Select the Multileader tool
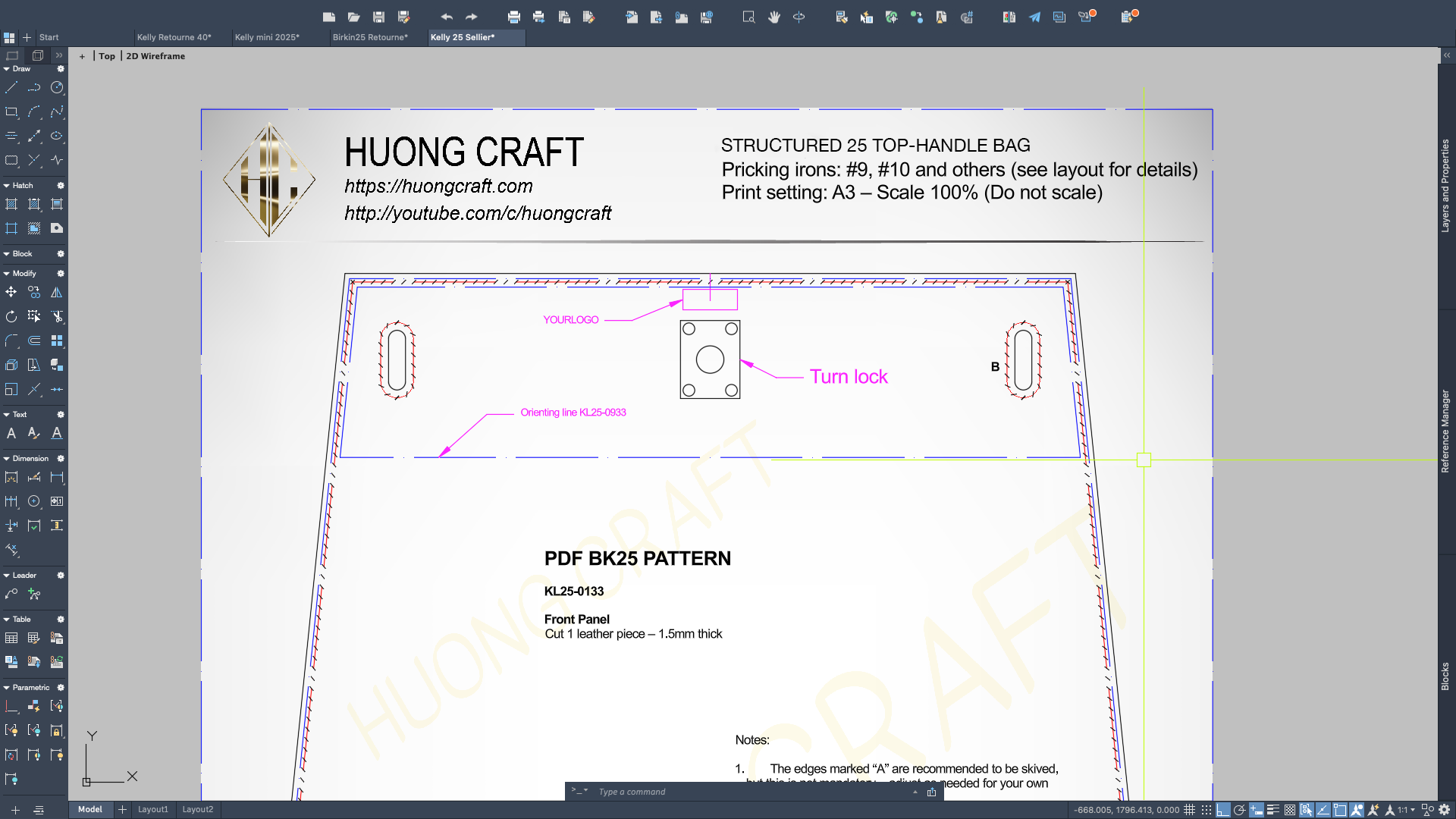1456x819 pixels. coord(11,594)
